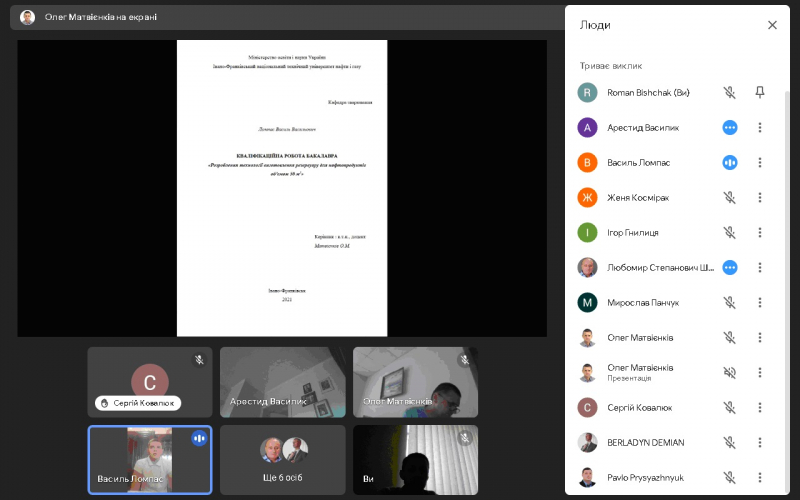Open more options for Pavlo Prysyazhnyuk

click(x=760, y=478)
